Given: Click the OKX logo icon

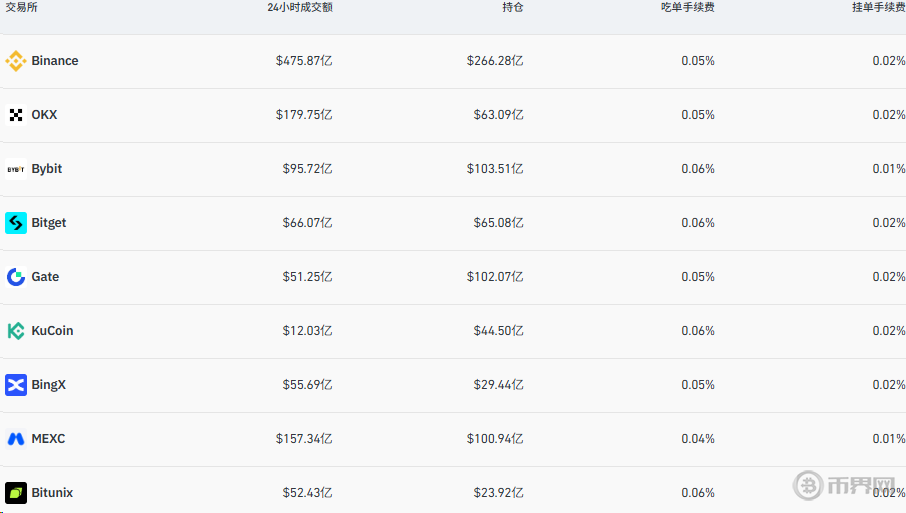Looking at the screenshot, I should tap(16, 114).
